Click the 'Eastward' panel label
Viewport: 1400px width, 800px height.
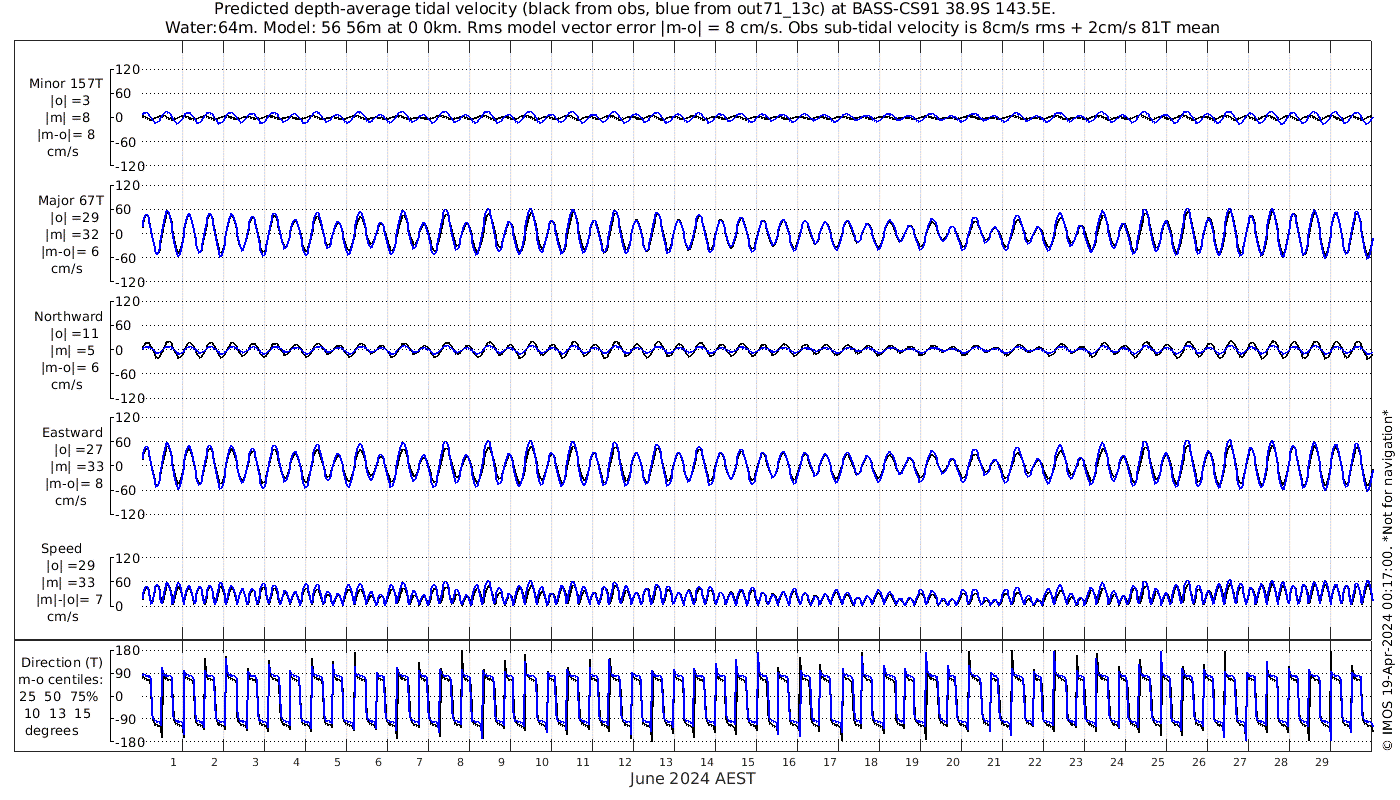[x=73, y=433]
